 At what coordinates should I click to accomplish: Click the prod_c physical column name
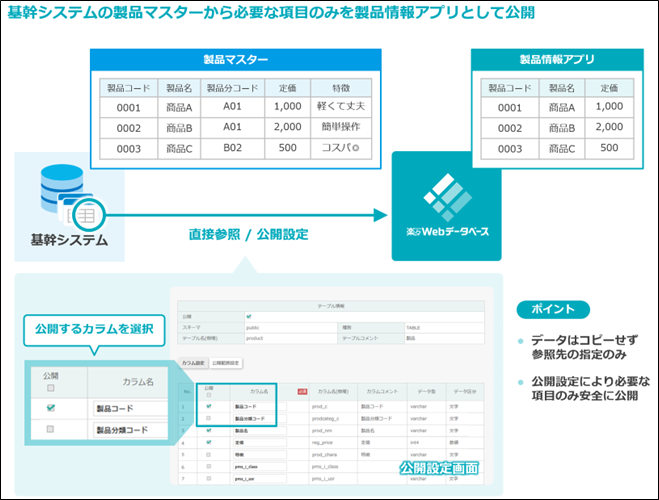(x=320, y=407)
